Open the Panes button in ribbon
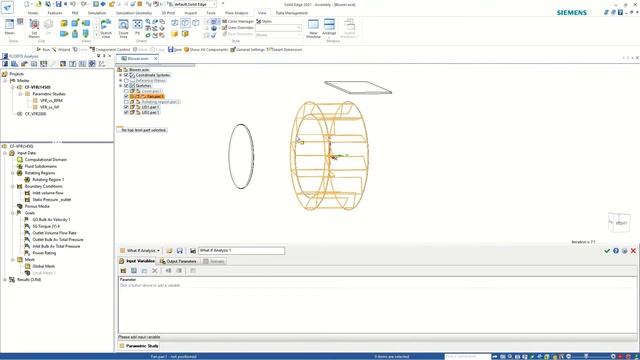Image resolution: width=640 pixels, height=360 pixels. click(x=9, y=27)
